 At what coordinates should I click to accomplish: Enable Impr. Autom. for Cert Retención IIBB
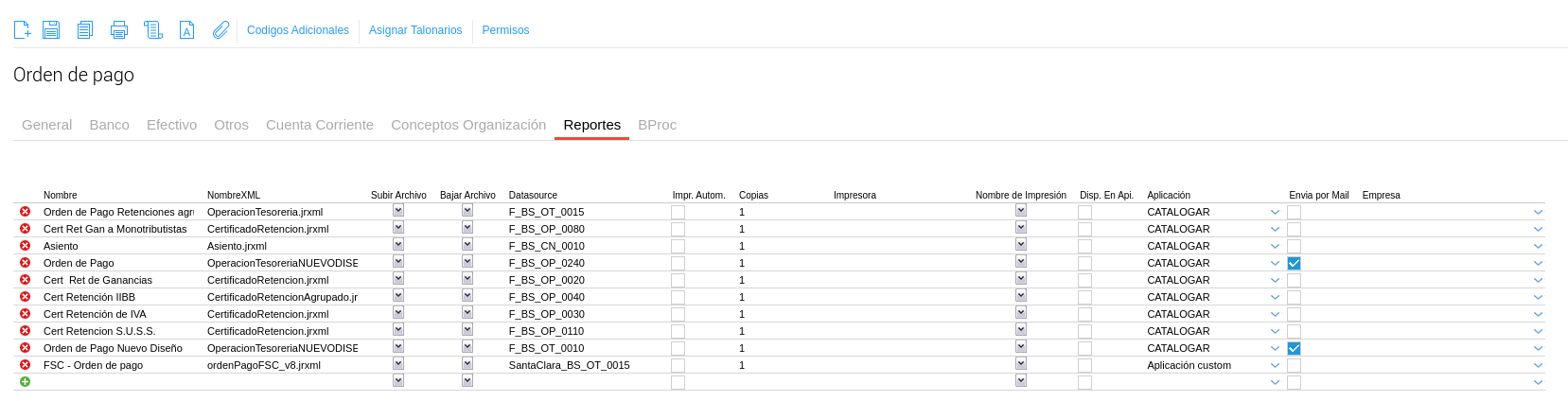pyautogui.click(x=678, y=297)
